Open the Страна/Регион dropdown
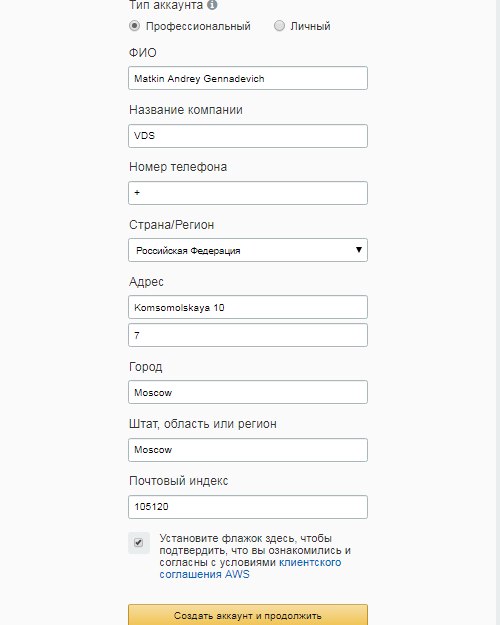Screen dimensions: 500x625 pyautogui.click(x=248, y=250)
